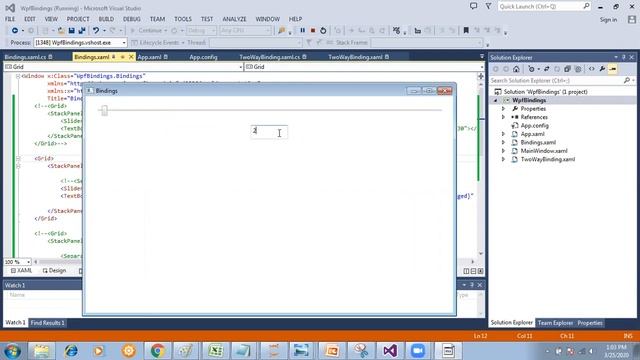The width and height of the screenshot is (640, 360).
Task: Switch to the TwoWayBinding.xaml.cs tab
Action: click(269, 57)
